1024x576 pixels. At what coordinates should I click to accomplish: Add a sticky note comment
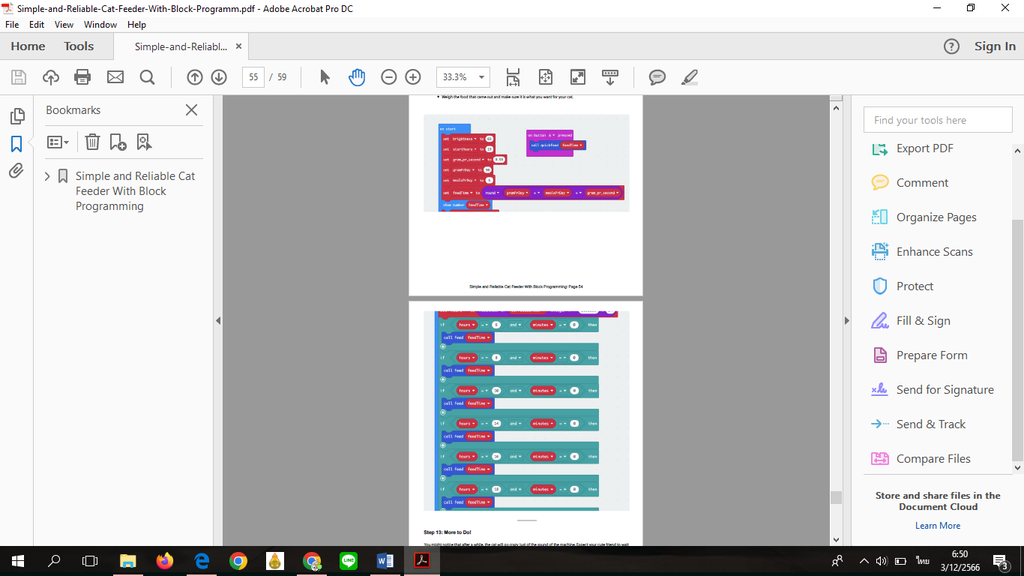tap(657, 77)
